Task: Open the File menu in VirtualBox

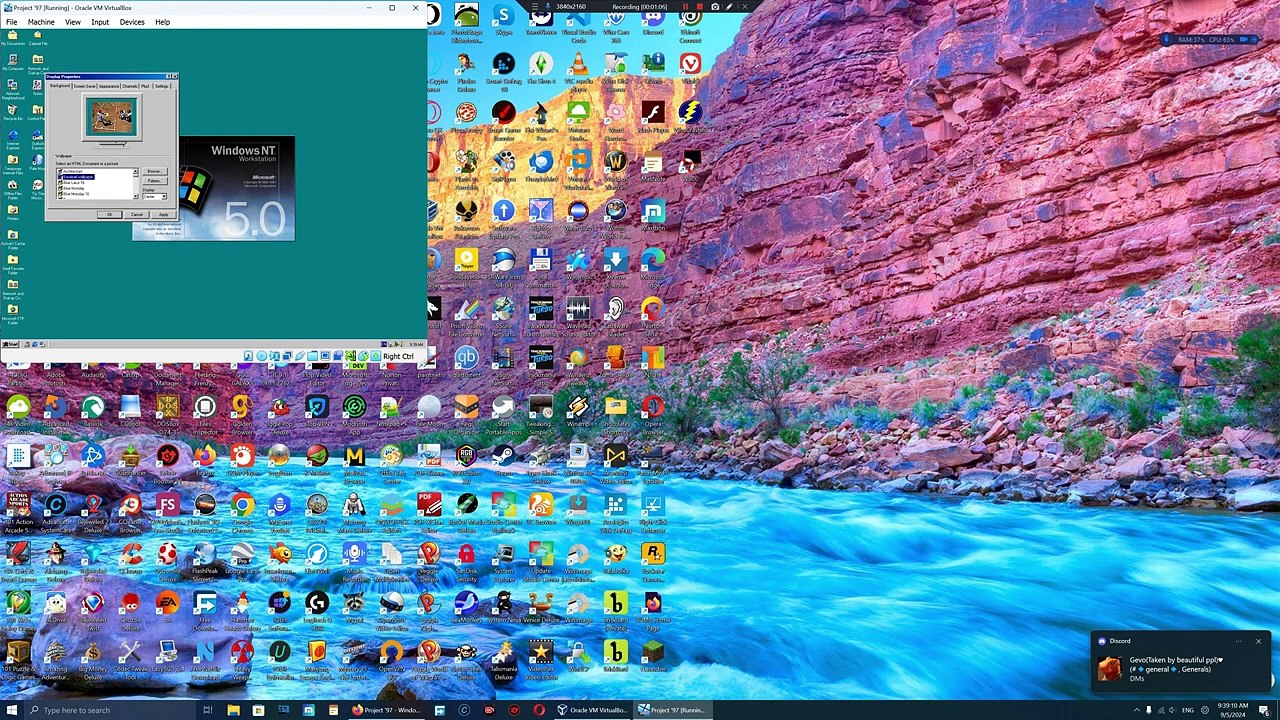Action: pos(12,22)
